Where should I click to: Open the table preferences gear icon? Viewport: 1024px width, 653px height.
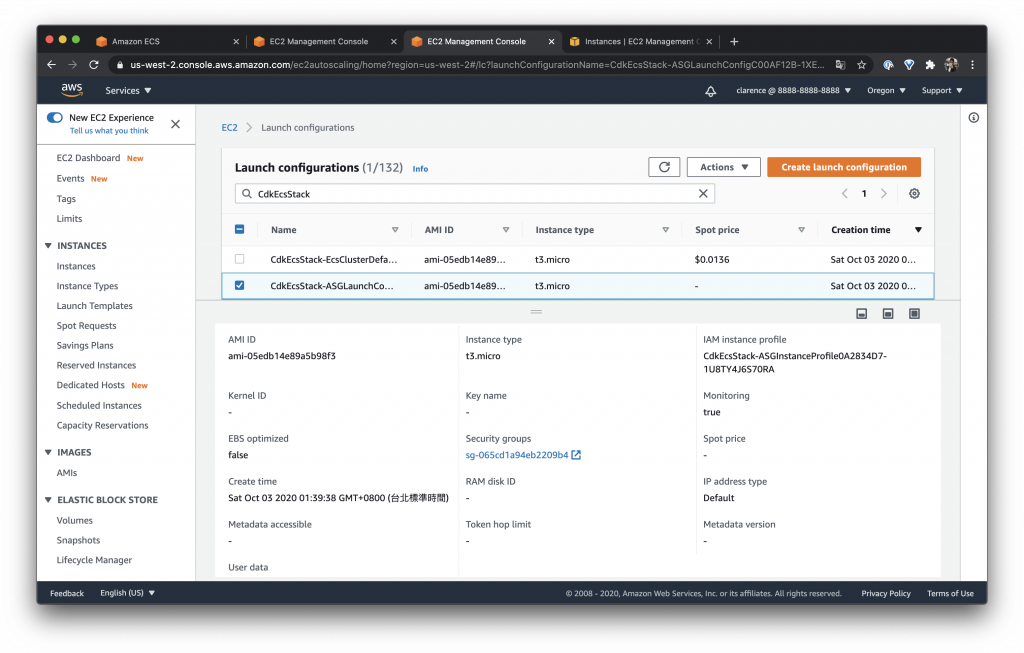tap(914, 193)
